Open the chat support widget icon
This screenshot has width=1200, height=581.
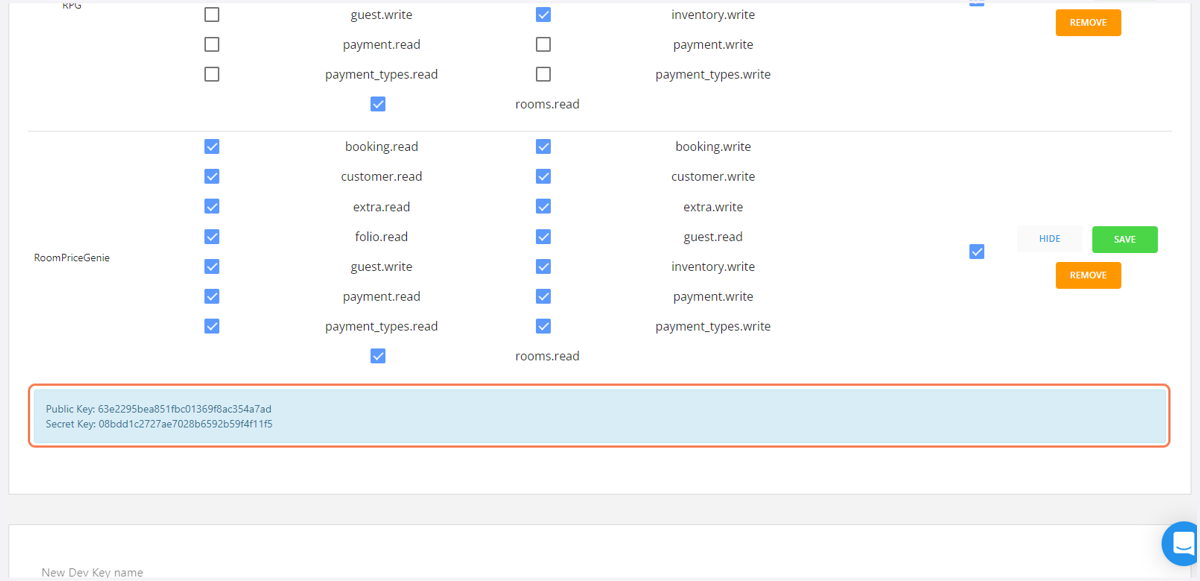coord(1184,544)
